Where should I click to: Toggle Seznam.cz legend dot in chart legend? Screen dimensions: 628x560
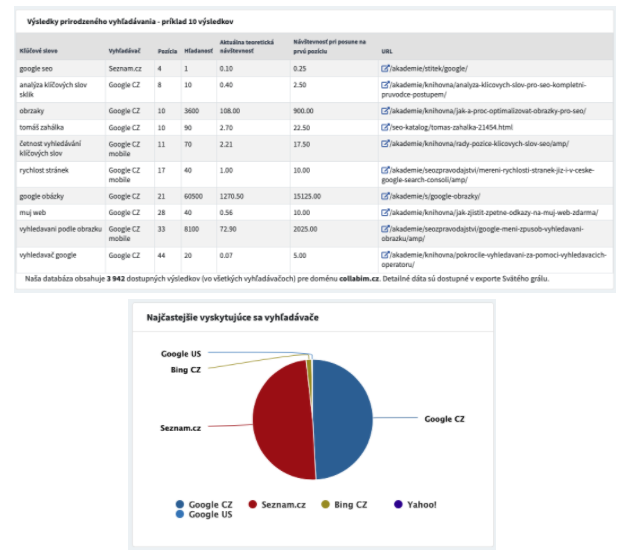pos(252,504)
